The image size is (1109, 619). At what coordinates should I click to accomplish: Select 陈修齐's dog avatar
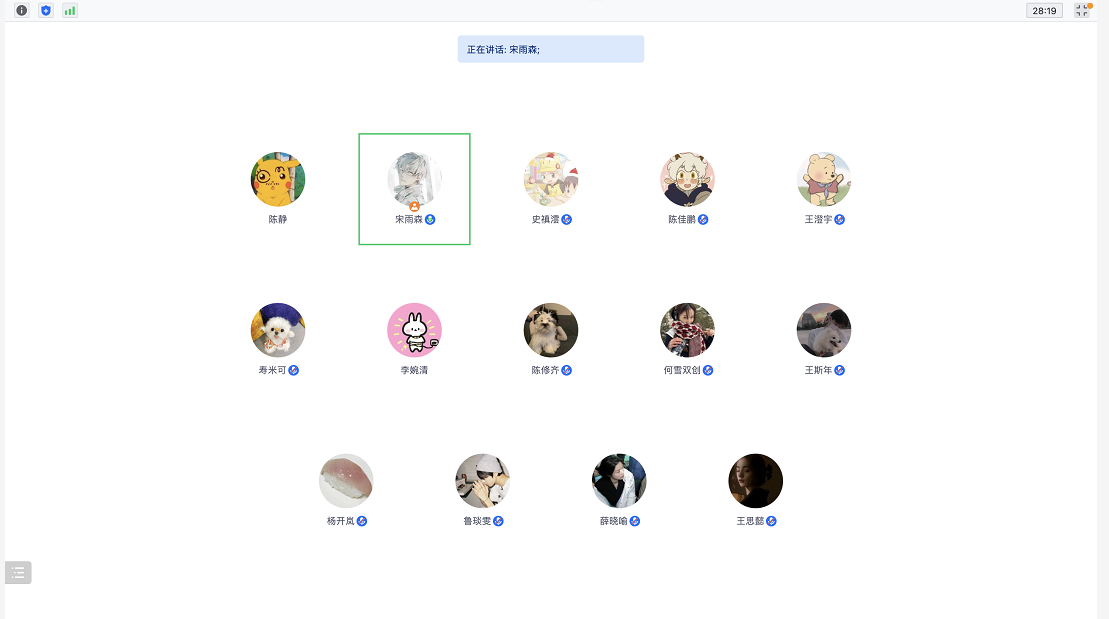click(551, 330)
